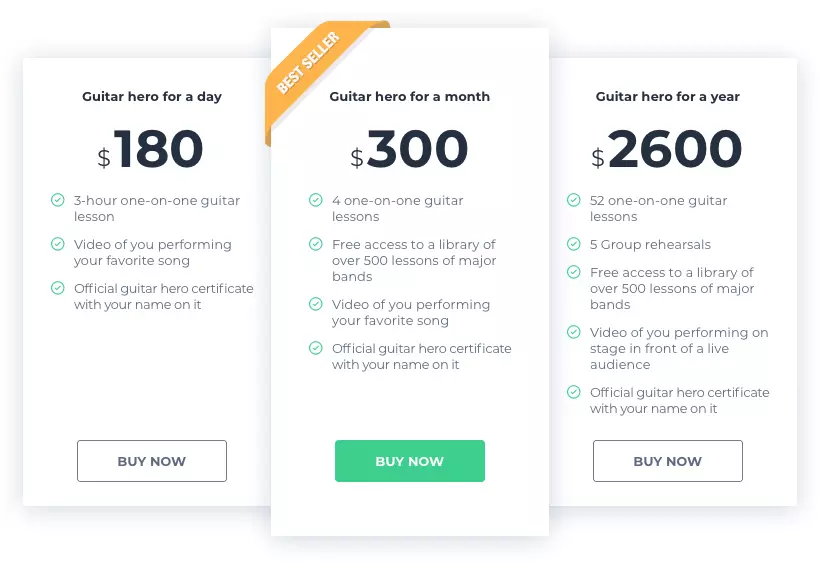Click day plan's certificate checkmark icon
Image resolution: width=820 pixels, height=586 pixels.
[x=58, y=288]
